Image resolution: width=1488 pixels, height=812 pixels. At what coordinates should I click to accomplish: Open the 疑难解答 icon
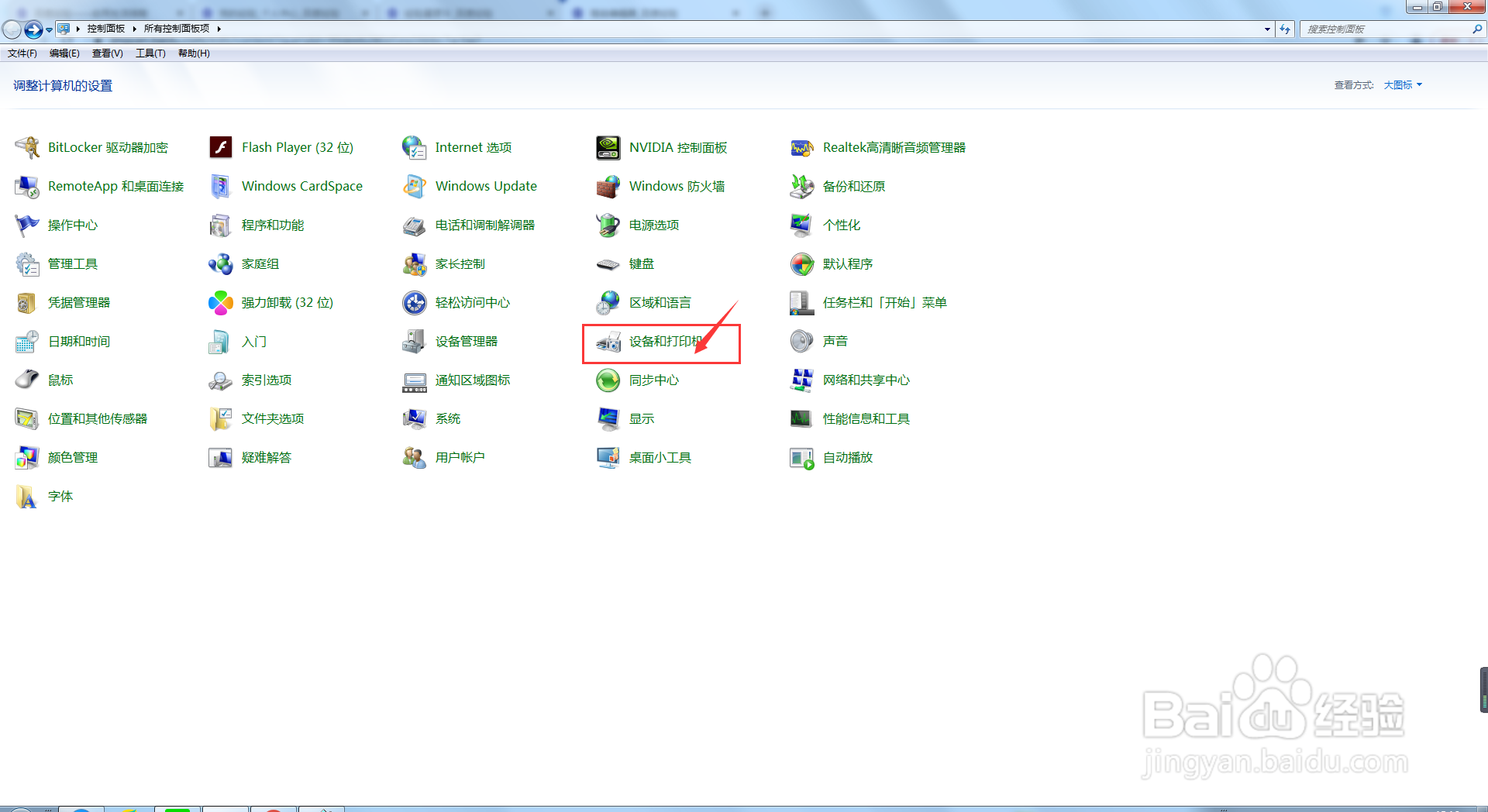[221, 457]
